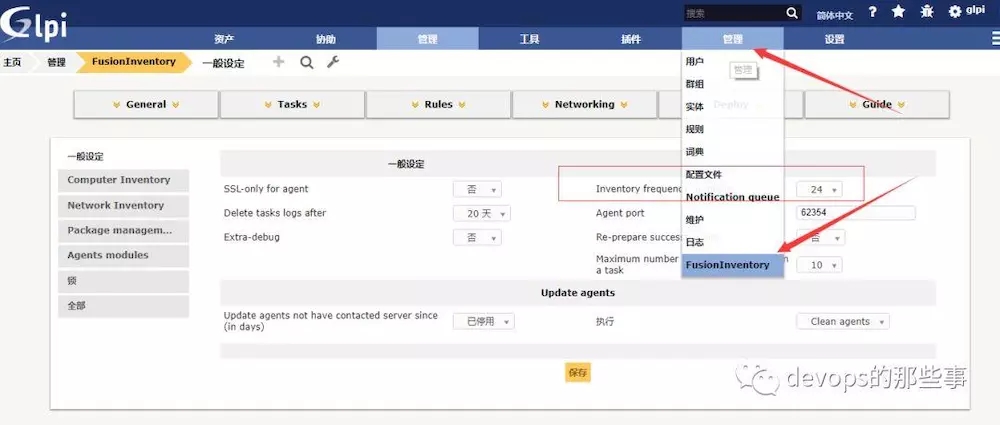Select 词典 in dropdown menu

732,152
